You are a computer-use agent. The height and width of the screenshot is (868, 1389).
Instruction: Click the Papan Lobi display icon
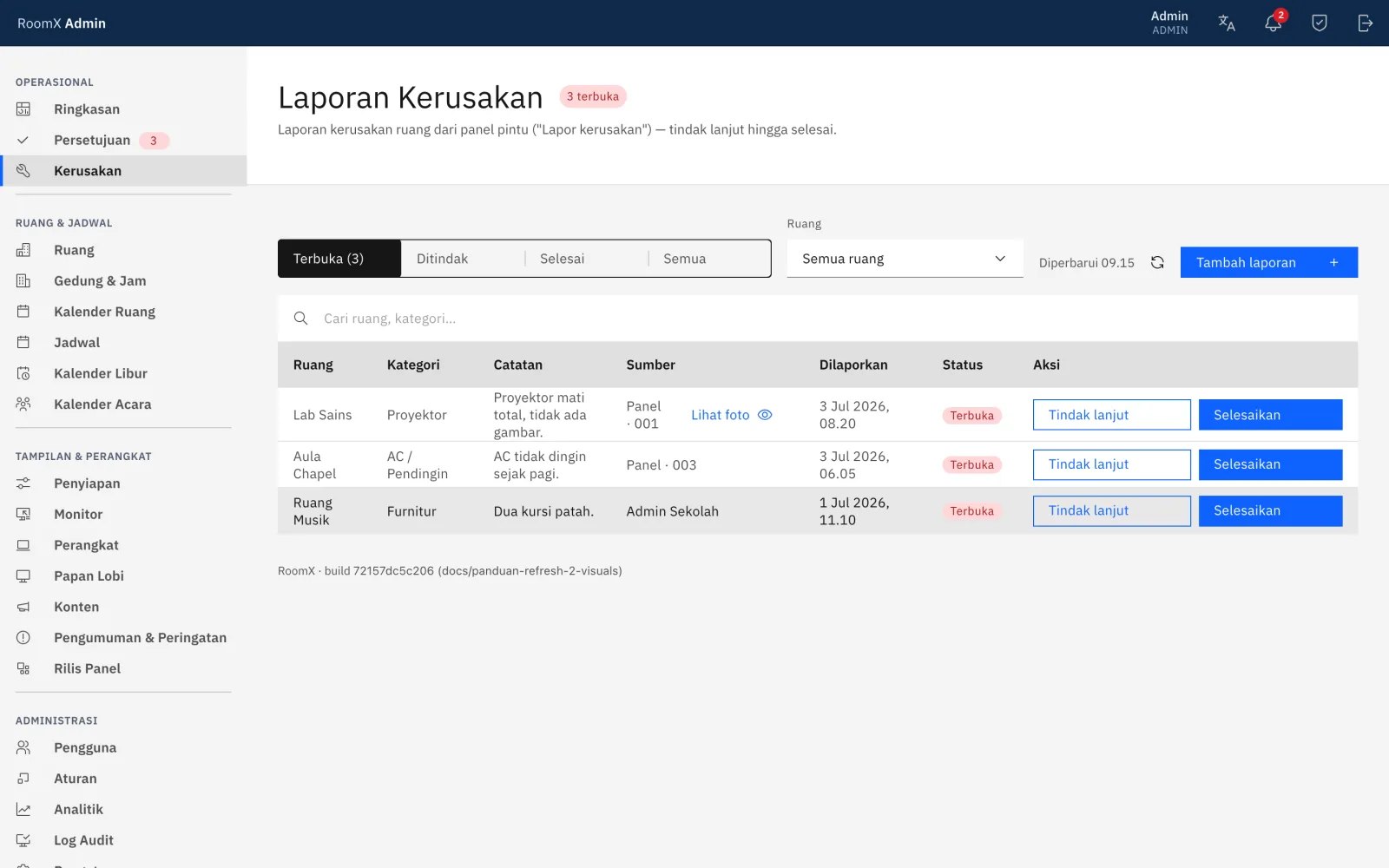(x=23, y=576)
